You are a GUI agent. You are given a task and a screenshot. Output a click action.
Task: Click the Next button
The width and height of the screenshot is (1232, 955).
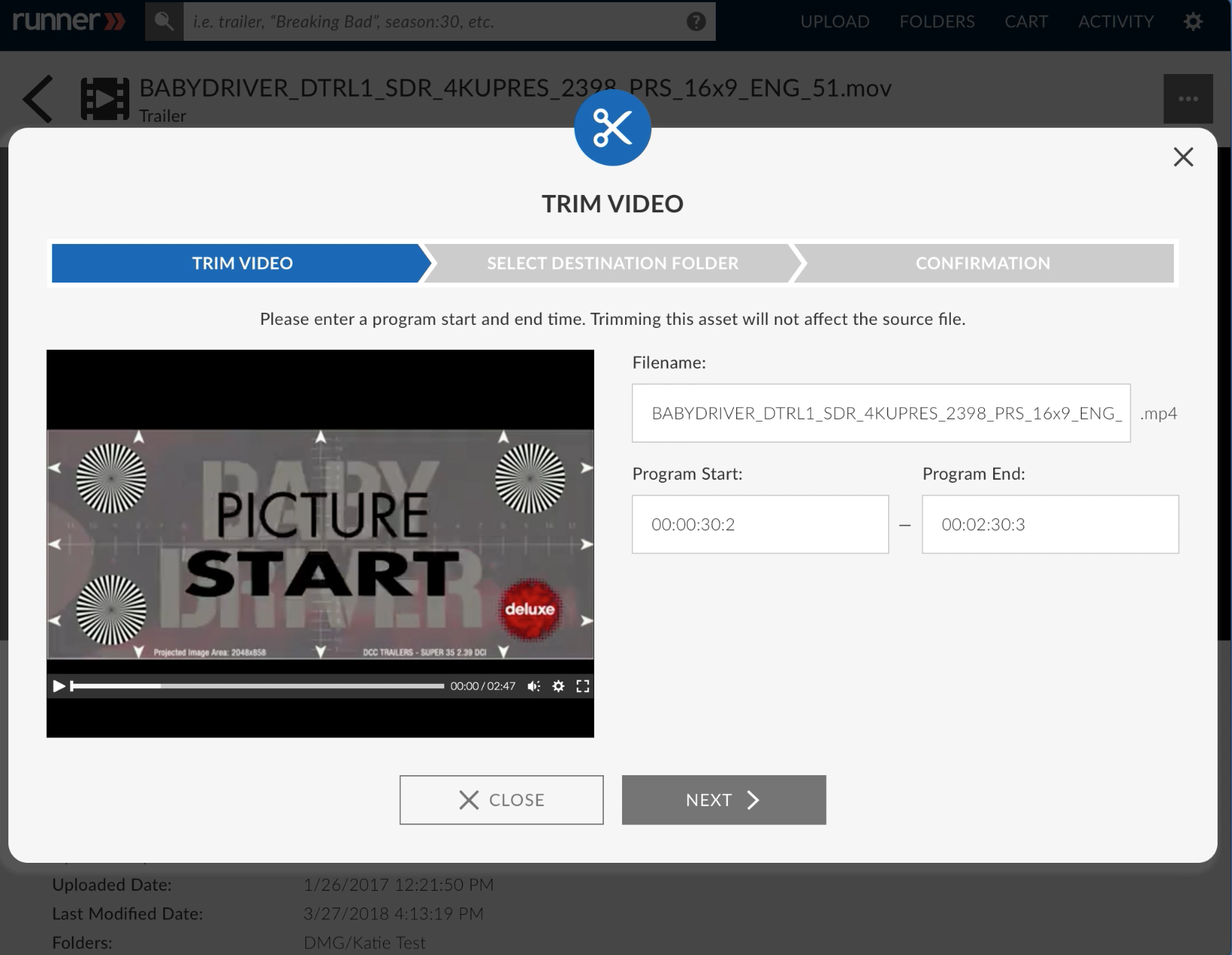pyautogui.click(x=724, y=800)
